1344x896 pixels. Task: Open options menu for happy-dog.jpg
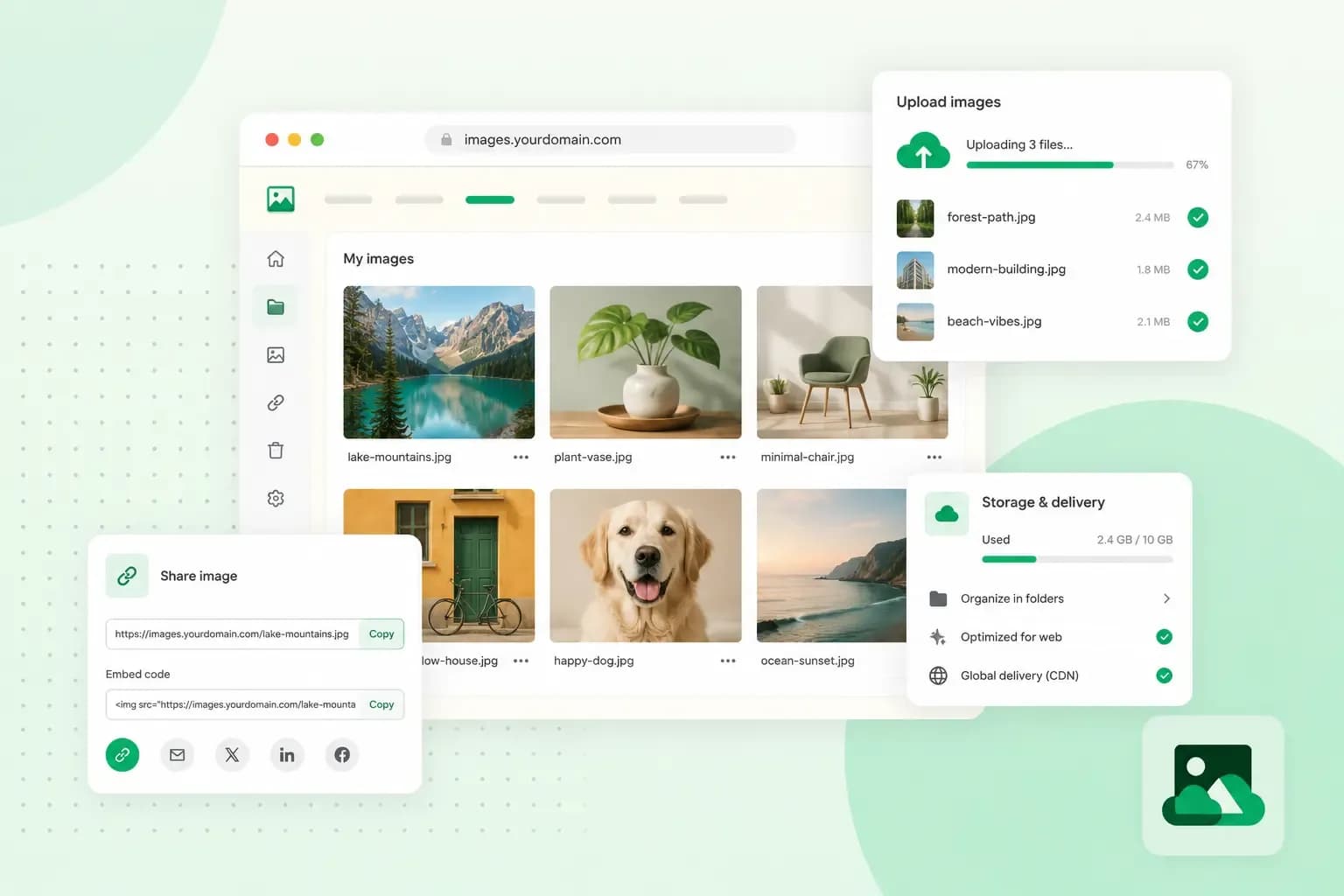728,661
